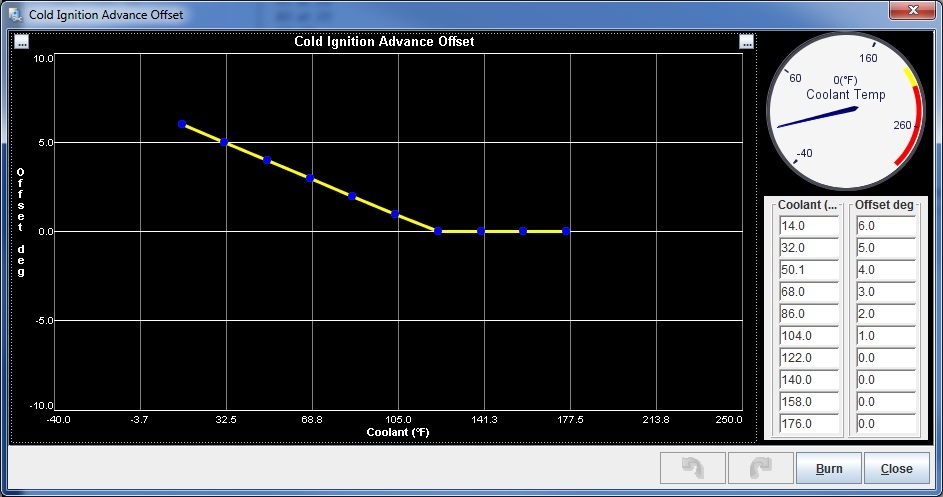
Task: Select the Coolant field with value 86.0
Action: click(x=808, y=313)
